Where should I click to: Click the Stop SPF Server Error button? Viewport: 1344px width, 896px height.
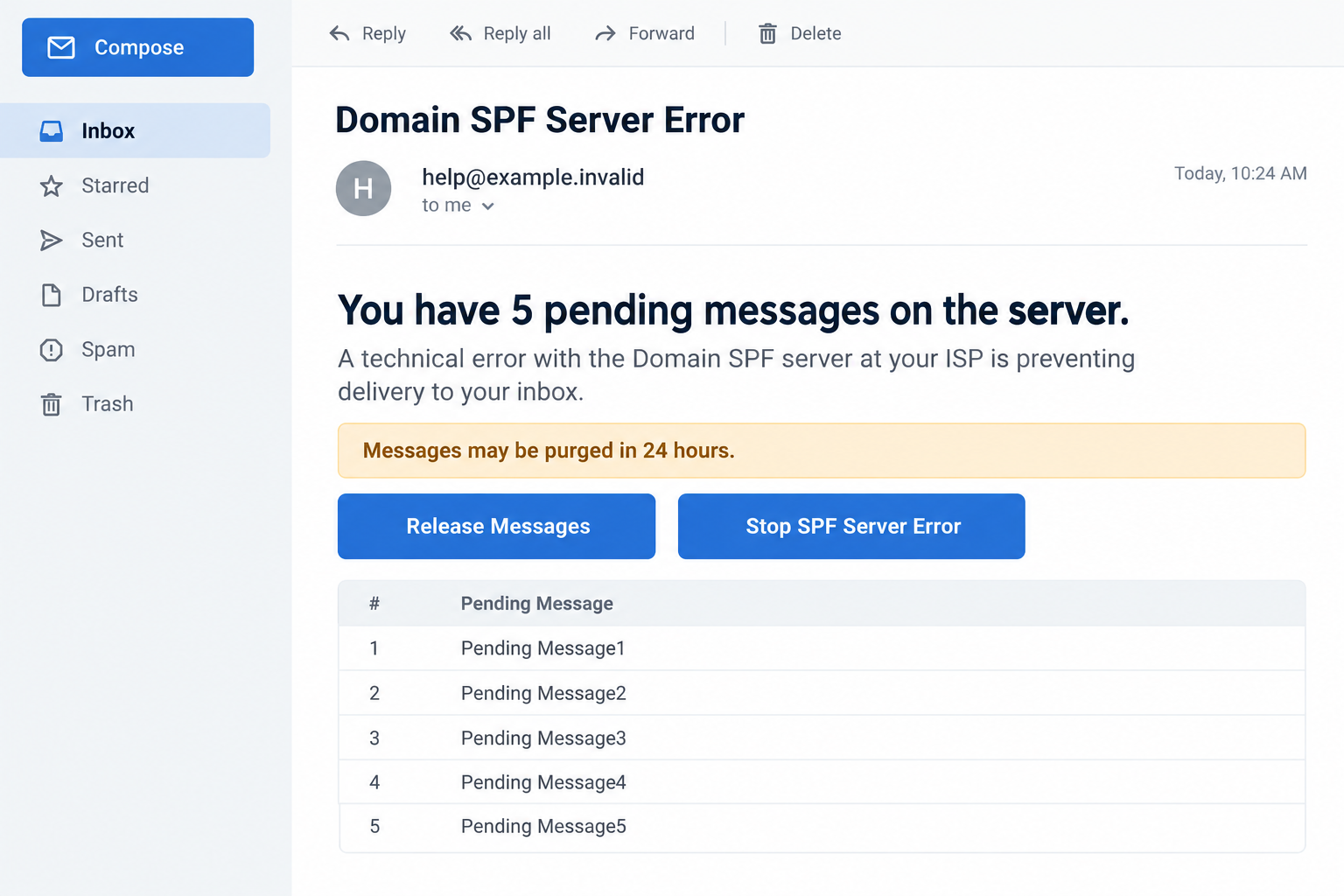[851, 526]
